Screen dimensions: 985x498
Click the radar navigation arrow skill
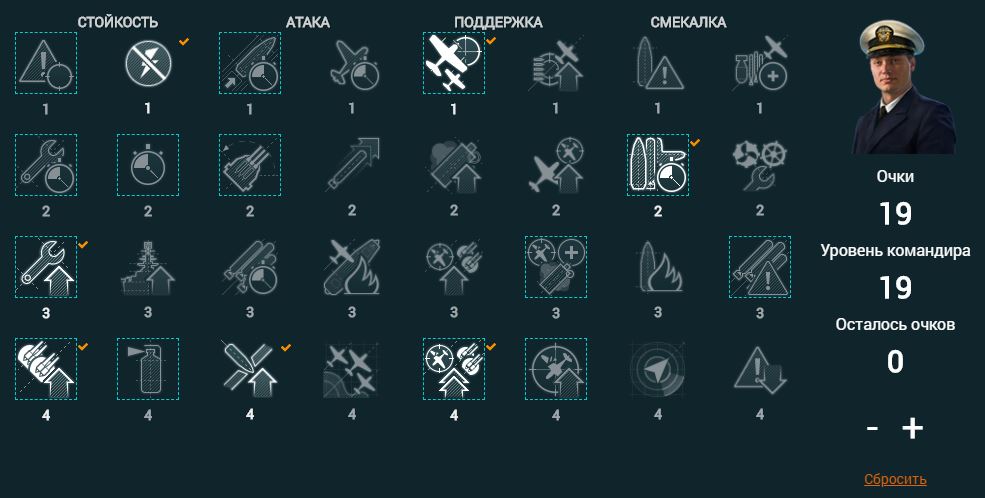[658, 369]
